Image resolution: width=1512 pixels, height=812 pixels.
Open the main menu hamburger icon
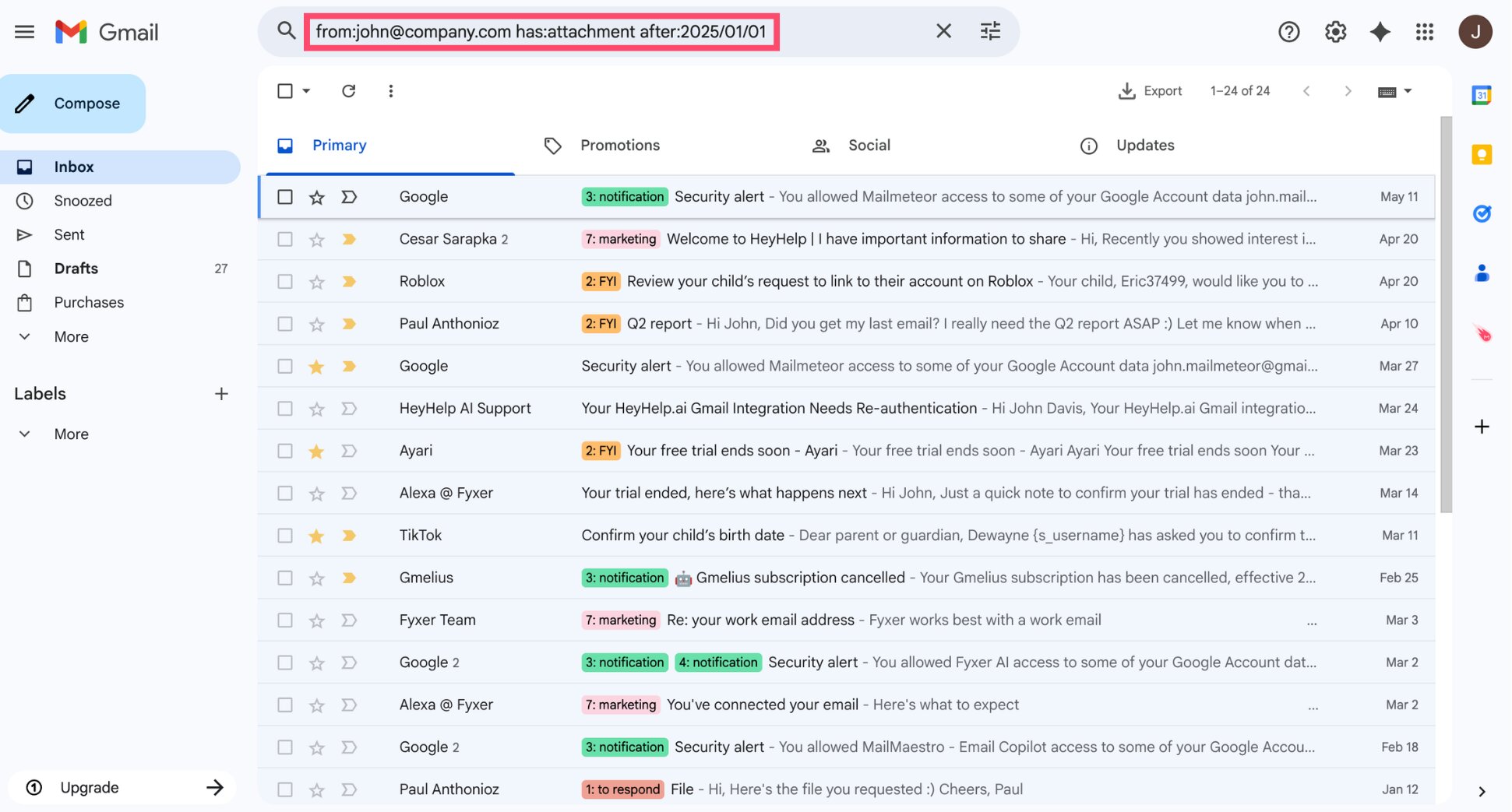pos(24,32)
